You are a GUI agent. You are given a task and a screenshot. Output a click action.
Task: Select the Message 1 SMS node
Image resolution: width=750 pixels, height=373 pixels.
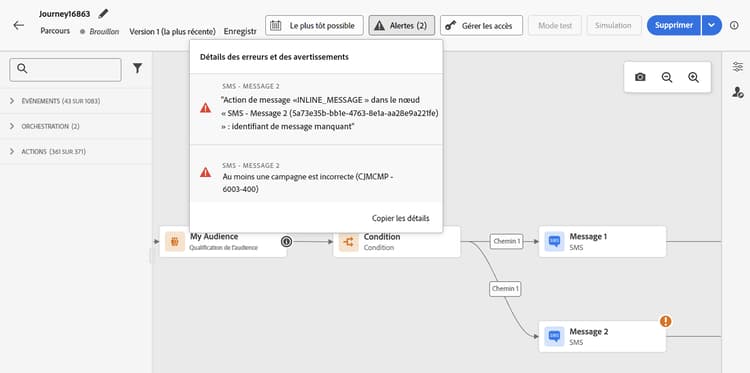point(602,241)
